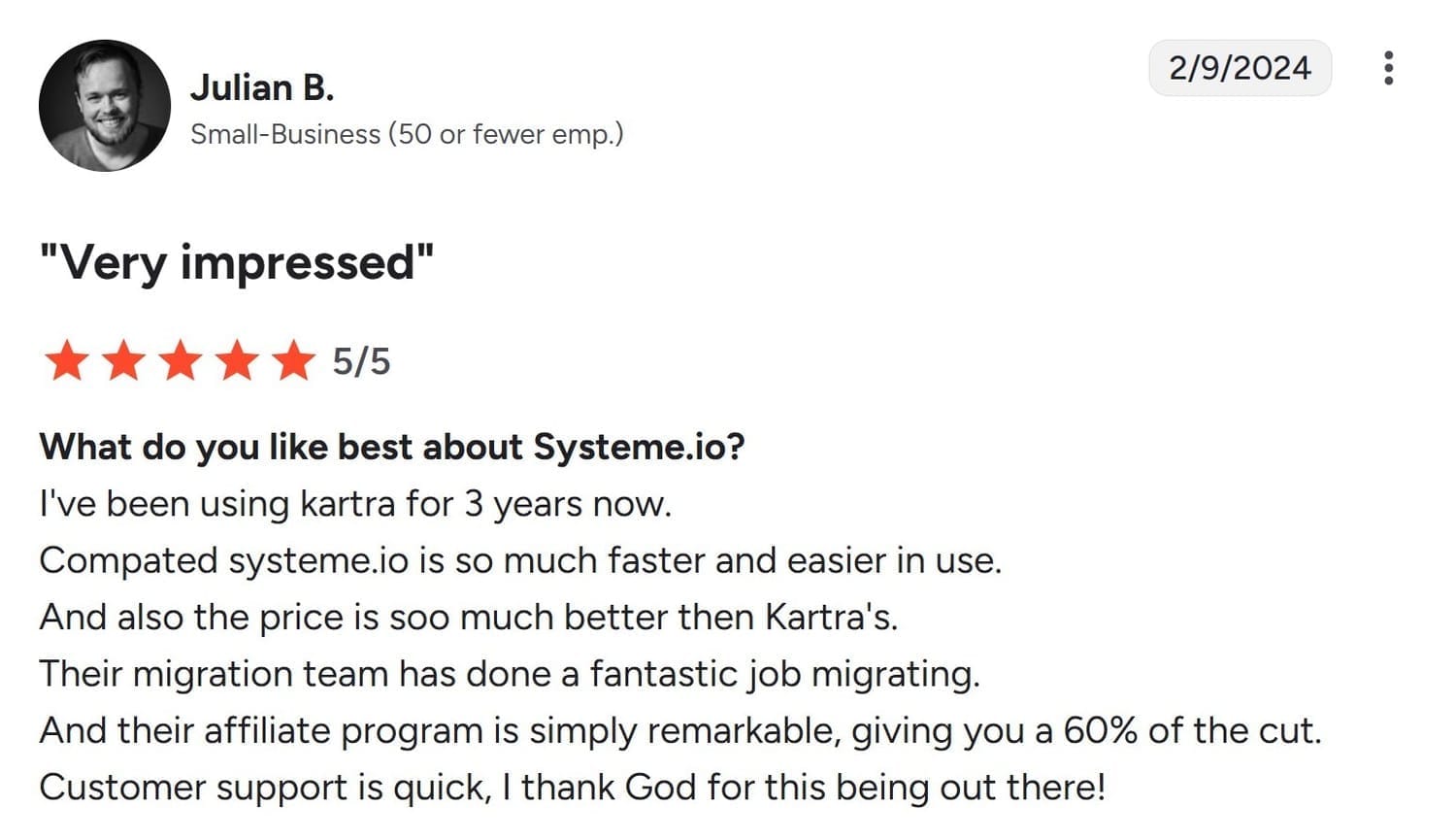Click the sentence about price versus Kartra's
The width and height of the screenshot is (1456, 840).
pyautogui.click(x=468, y=617)
